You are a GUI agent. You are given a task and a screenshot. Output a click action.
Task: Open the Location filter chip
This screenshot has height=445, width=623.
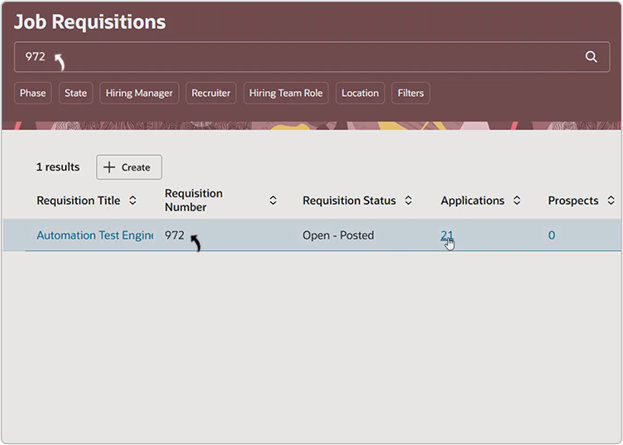(x=360, y=93)
